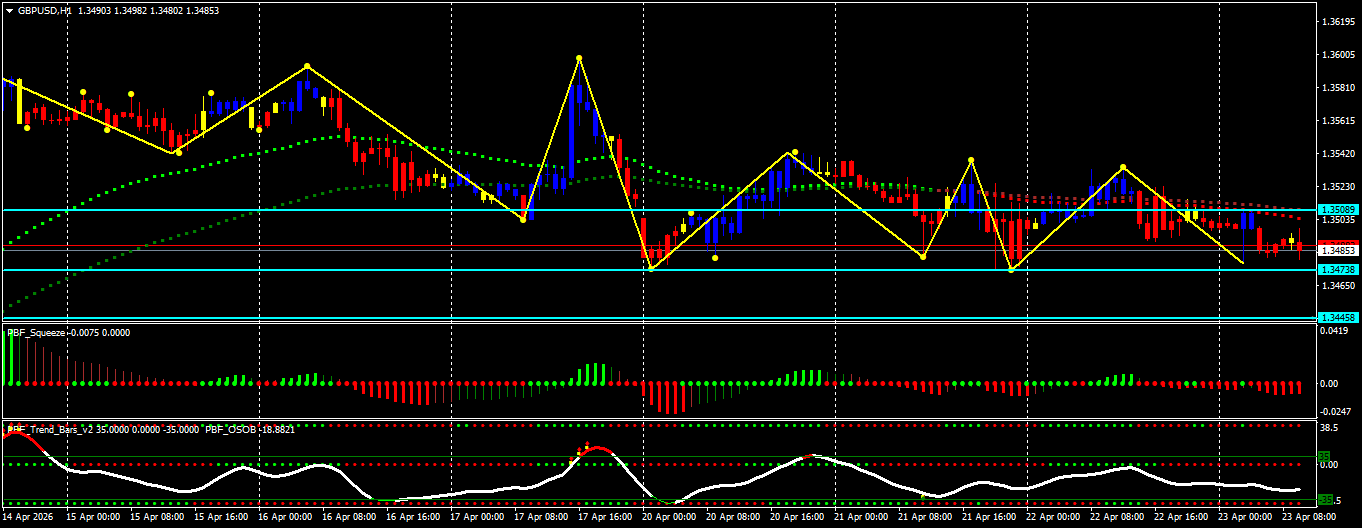
Task: Click the 1.35615 price scale value
Action: [1337, 120]
